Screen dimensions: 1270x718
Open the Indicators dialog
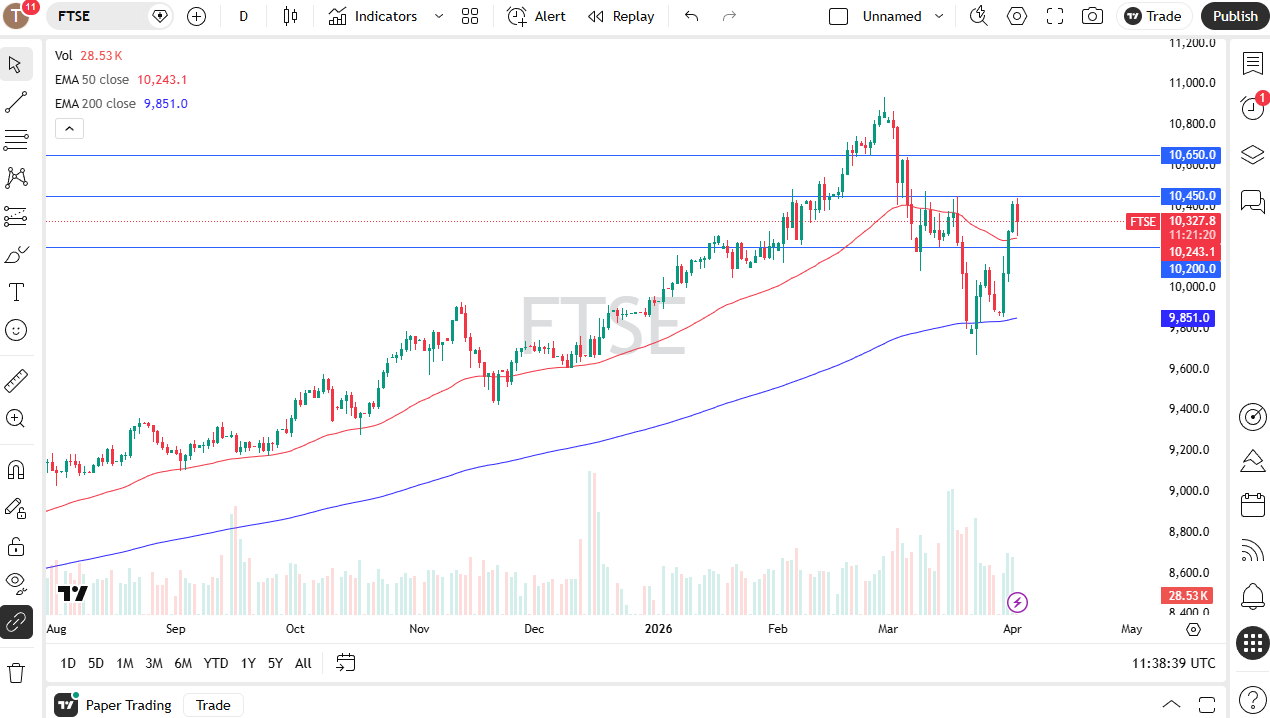pos(373,16)
